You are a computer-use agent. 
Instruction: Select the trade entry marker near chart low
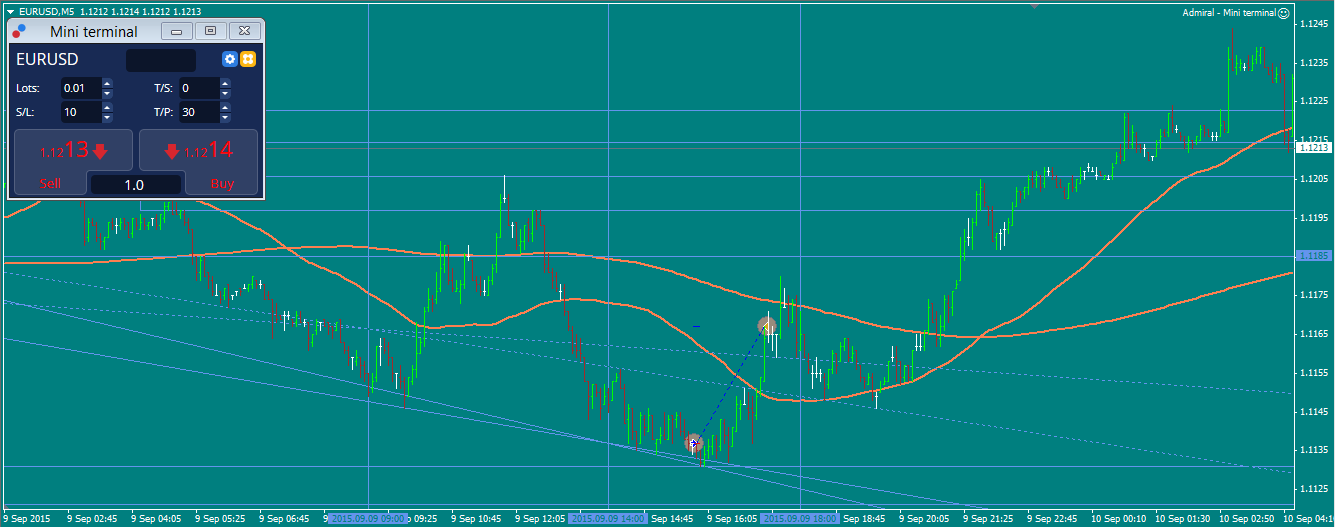tap(694, 442)
